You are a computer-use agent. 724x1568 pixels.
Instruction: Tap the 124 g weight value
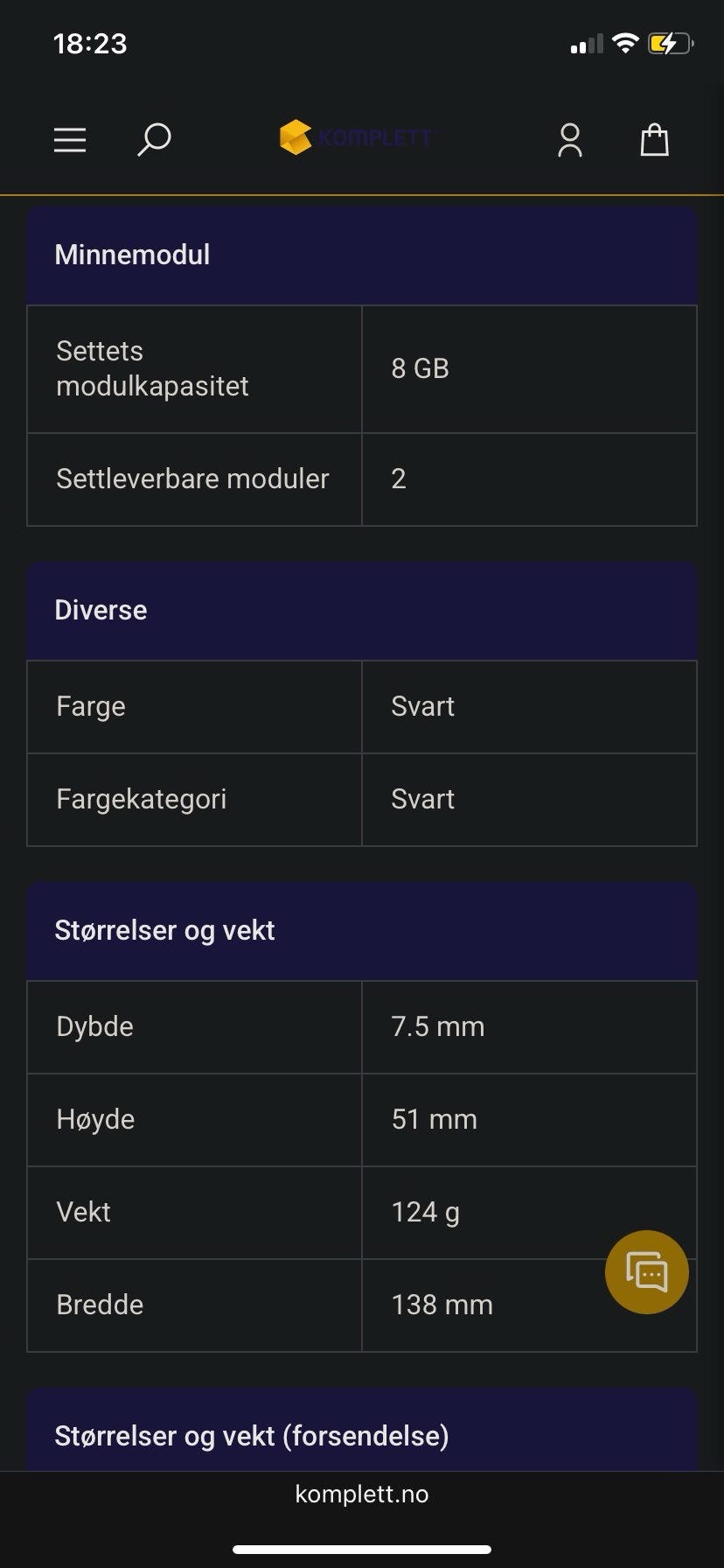click(425, 1213)
